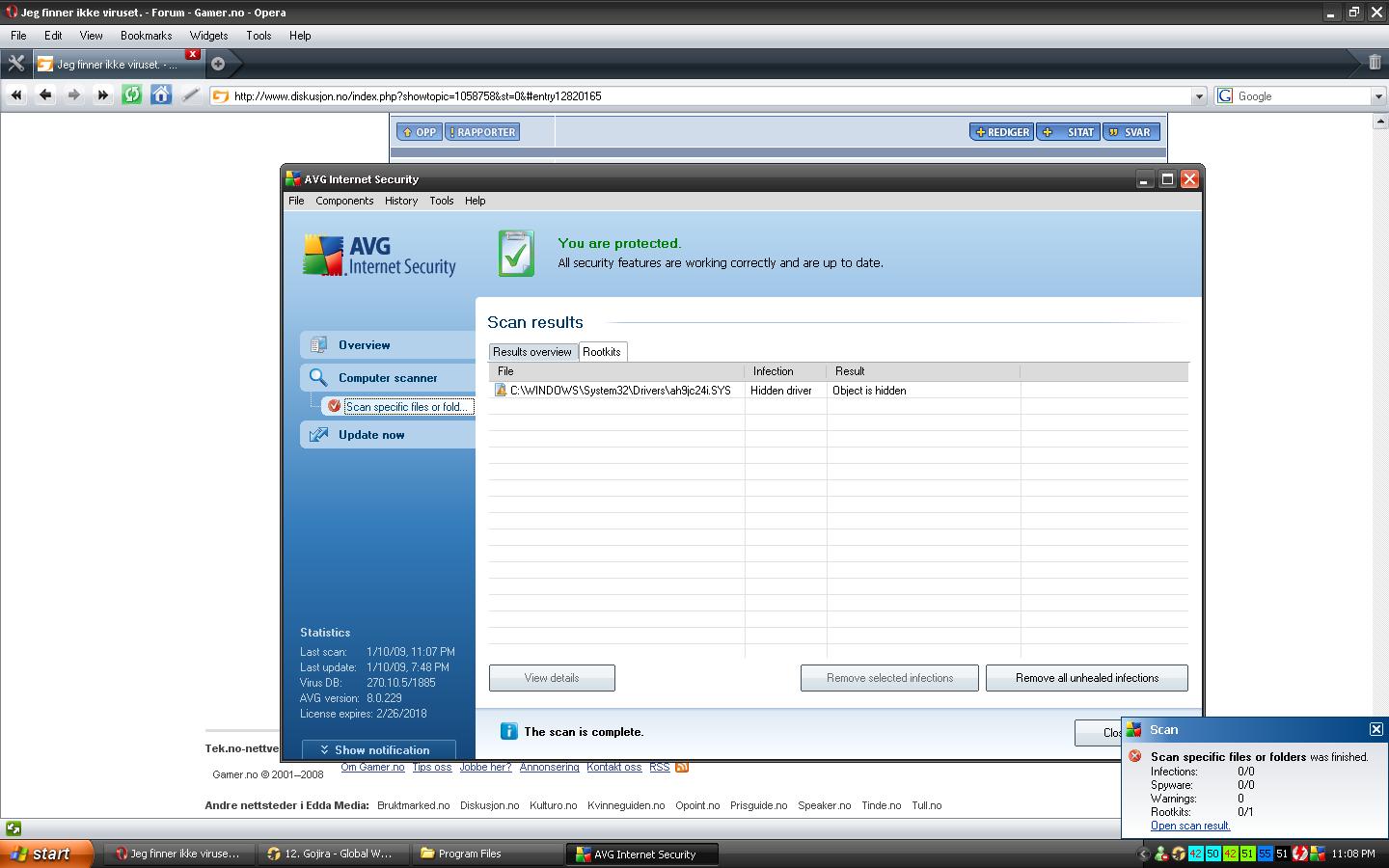The height and width of the screenshot is (868, 1389).
Task: Click the RAPPORTER forum button
Action: [482, 132]
